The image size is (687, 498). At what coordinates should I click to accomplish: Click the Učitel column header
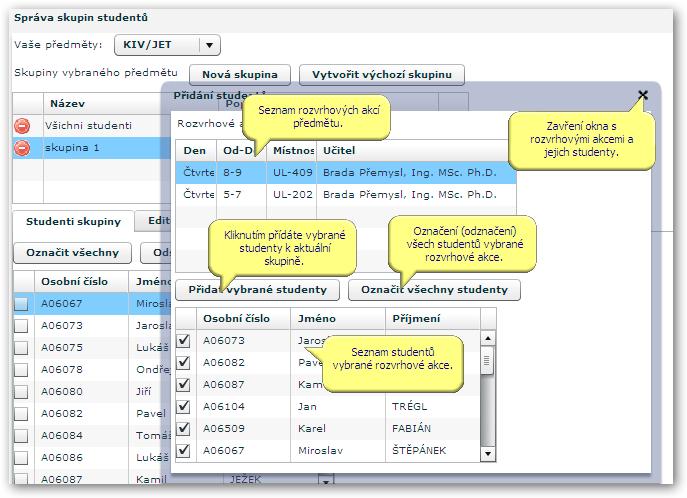tap(416, 151)
